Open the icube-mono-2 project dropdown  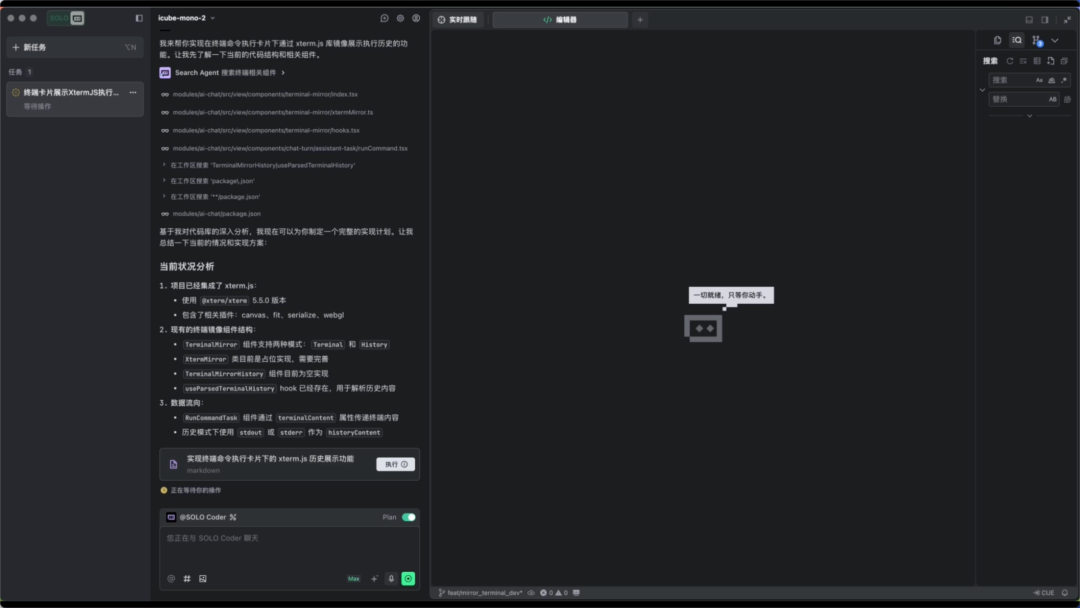pos(187,18)
